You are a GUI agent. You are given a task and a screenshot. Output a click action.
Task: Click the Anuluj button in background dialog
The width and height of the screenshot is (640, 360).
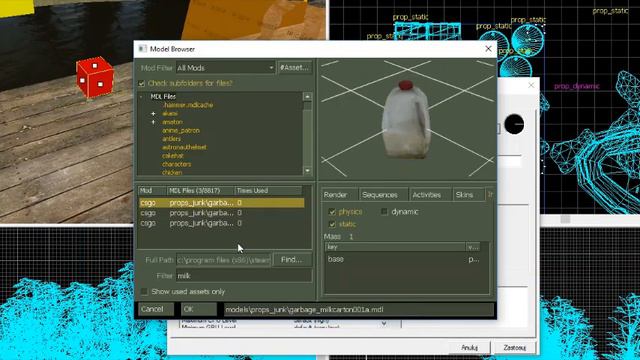(x=469, y=348)
